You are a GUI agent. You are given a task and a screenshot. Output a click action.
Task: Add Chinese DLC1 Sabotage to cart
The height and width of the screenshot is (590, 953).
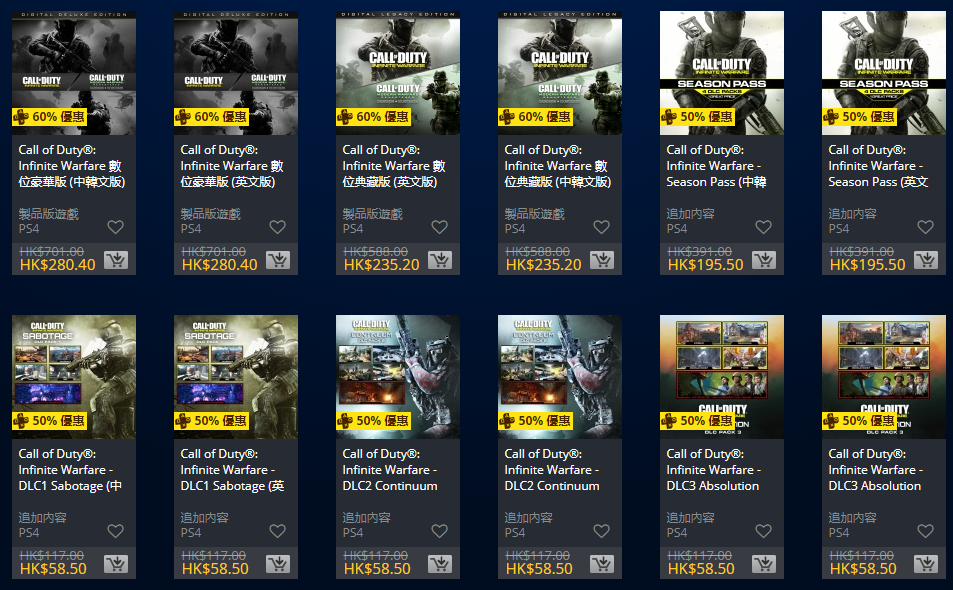[x=115, y=564]
